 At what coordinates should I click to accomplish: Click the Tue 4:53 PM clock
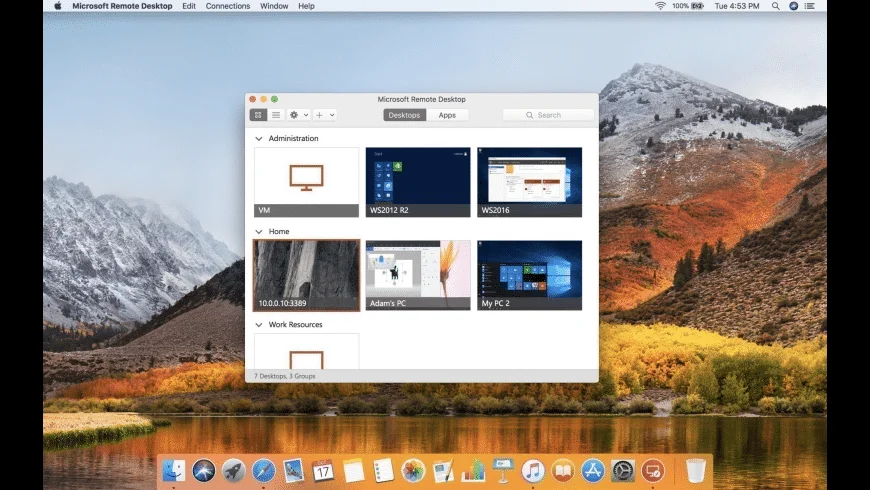(737, 6)
